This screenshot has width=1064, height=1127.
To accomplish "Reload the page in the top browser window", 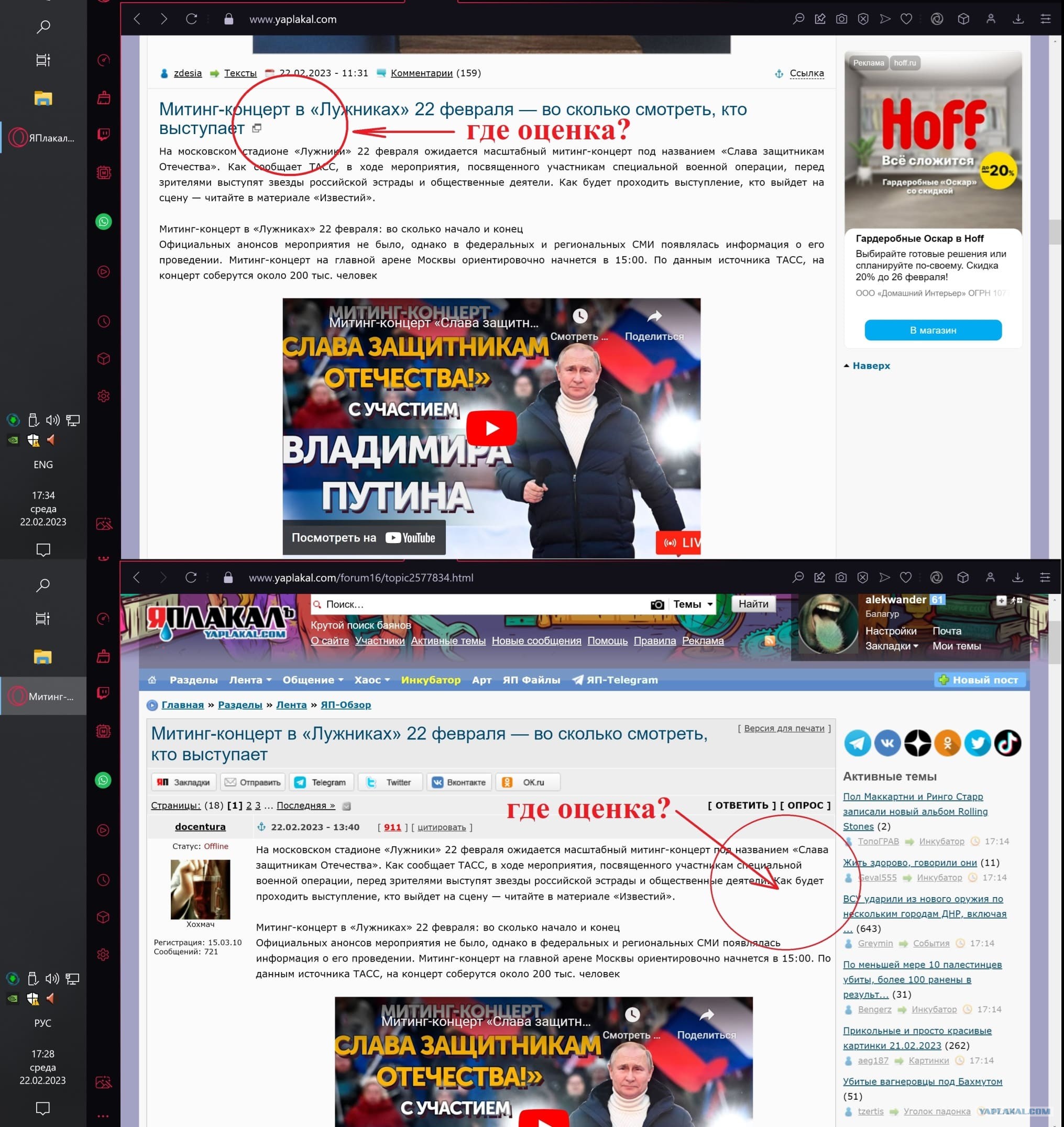I will point(192,19).
